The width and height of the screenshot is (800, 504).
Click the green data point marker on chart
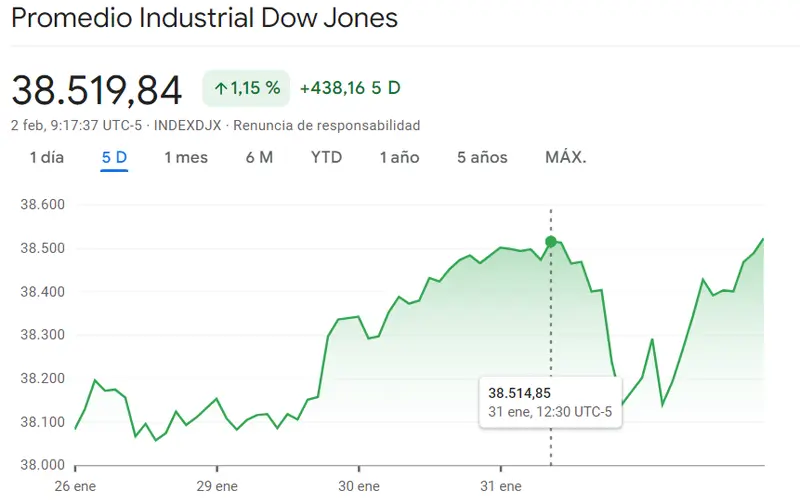pyautogui.click(x=551, y=241)
